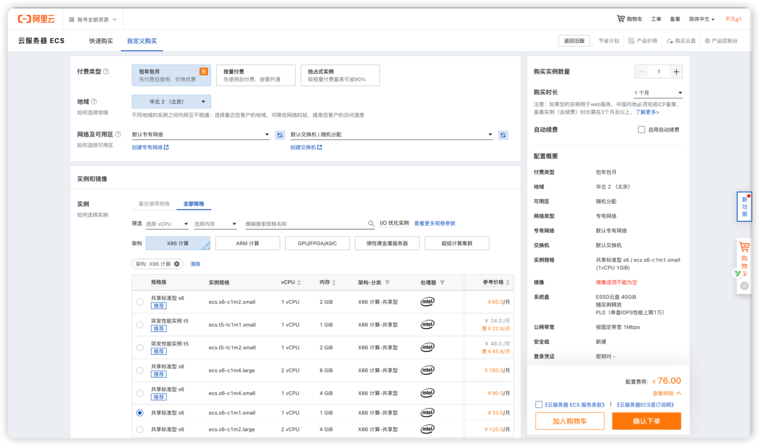760x446 pixels.
Task: Open 简体中文 language dropdown
Action: pos(702,19)
